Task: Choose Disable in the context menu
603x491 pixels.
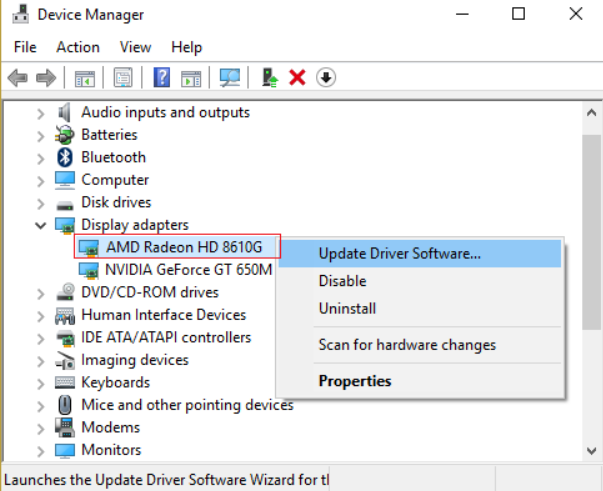Action: click(420, 281)
